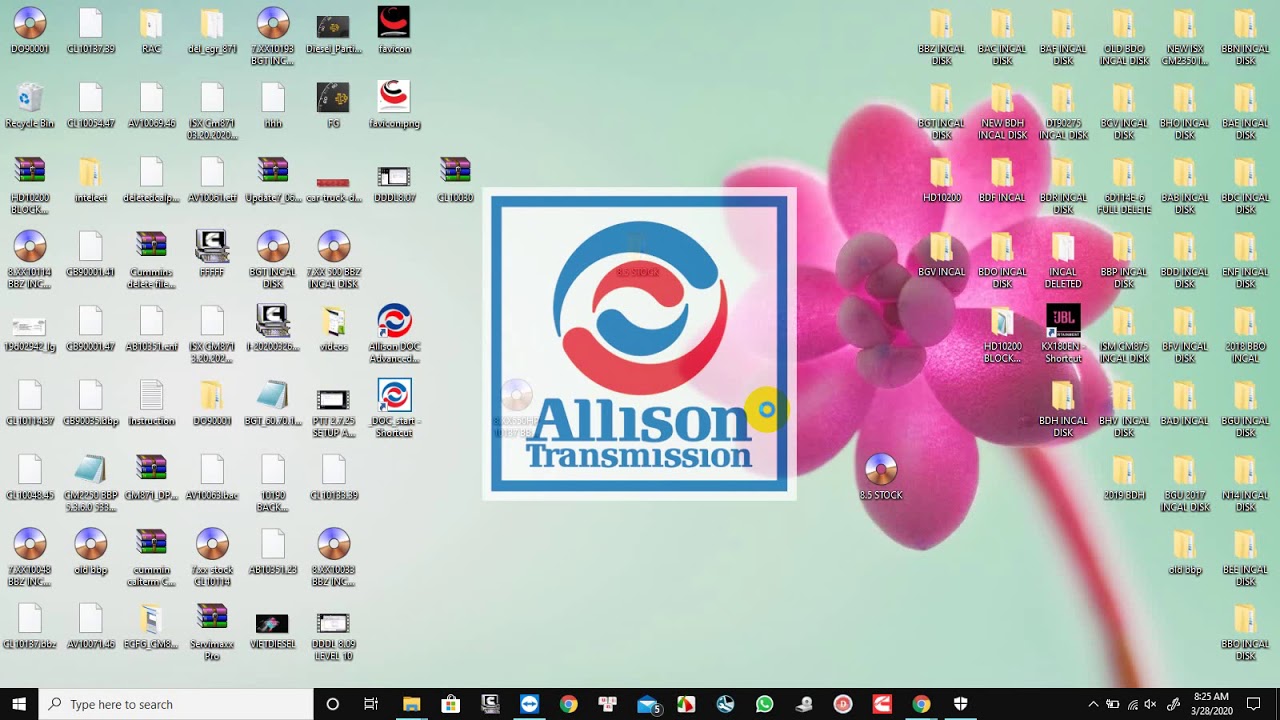Open the Diesel_Parti gauge icon
Screen dimensions: 1280x720
pos(333,31)
